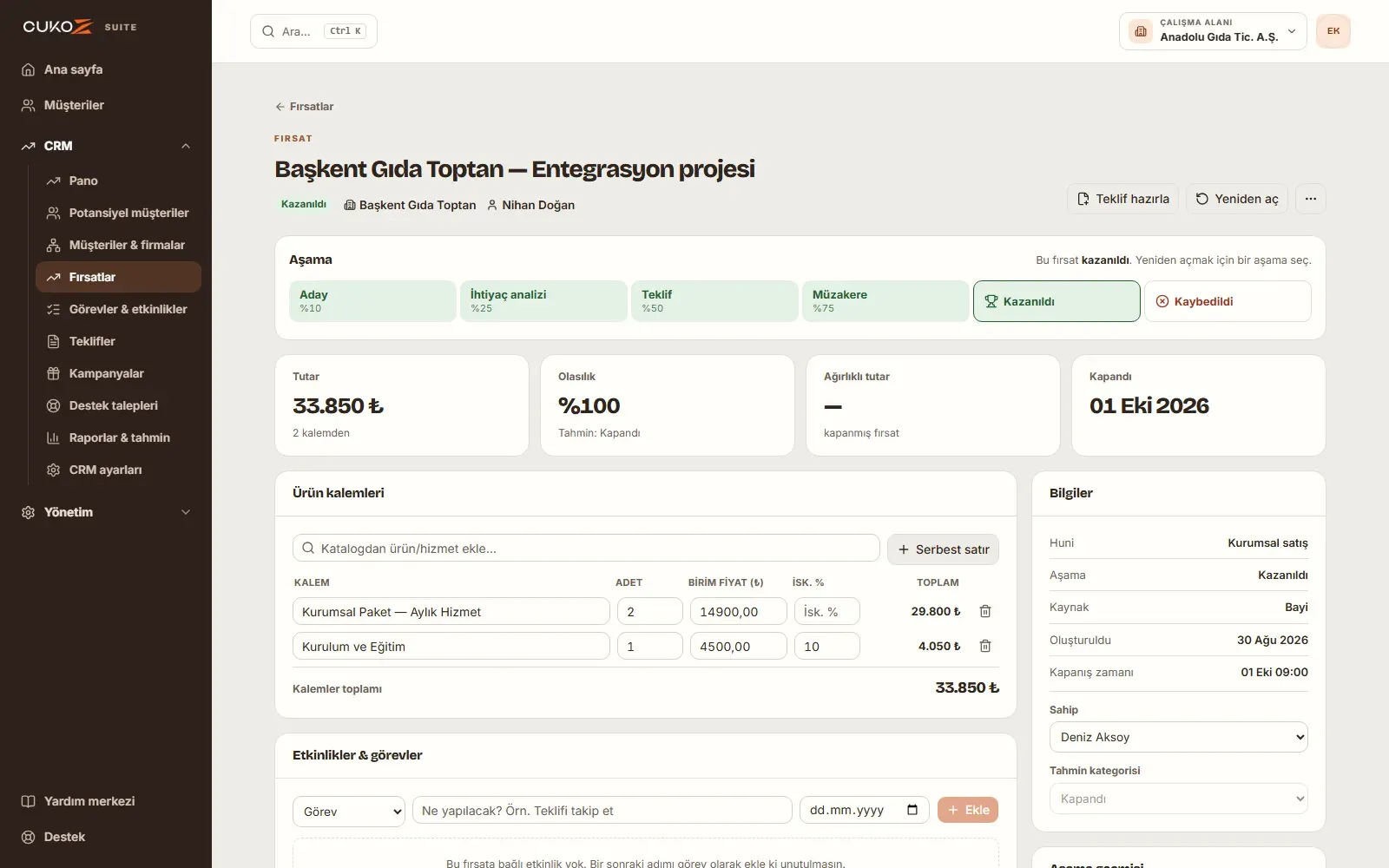Open Kampanyalar in sidebar
This screenshot has height=868, width=1389.
[118, 373]
